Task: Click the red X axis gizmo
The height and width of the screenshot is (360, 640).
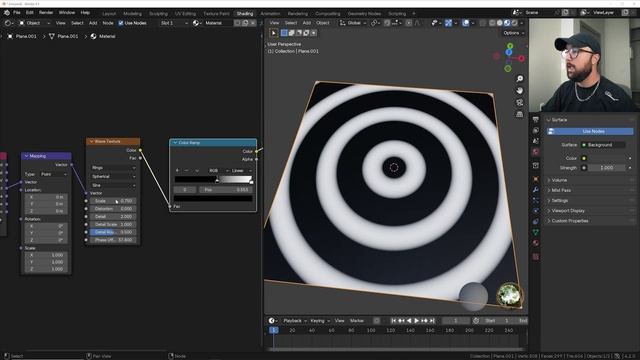Action: 521,58
